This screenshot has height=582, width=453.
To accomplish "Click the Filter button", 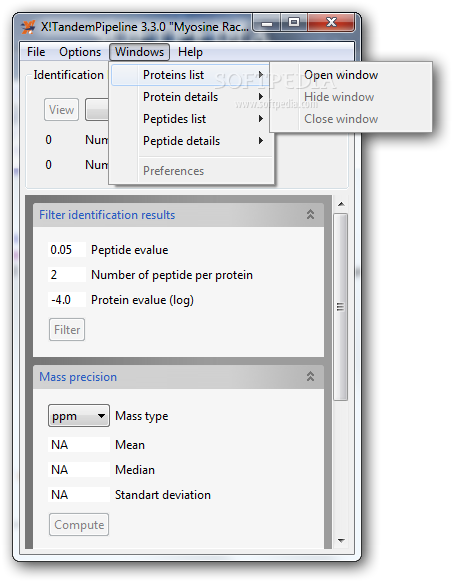I will click(67, 330).
